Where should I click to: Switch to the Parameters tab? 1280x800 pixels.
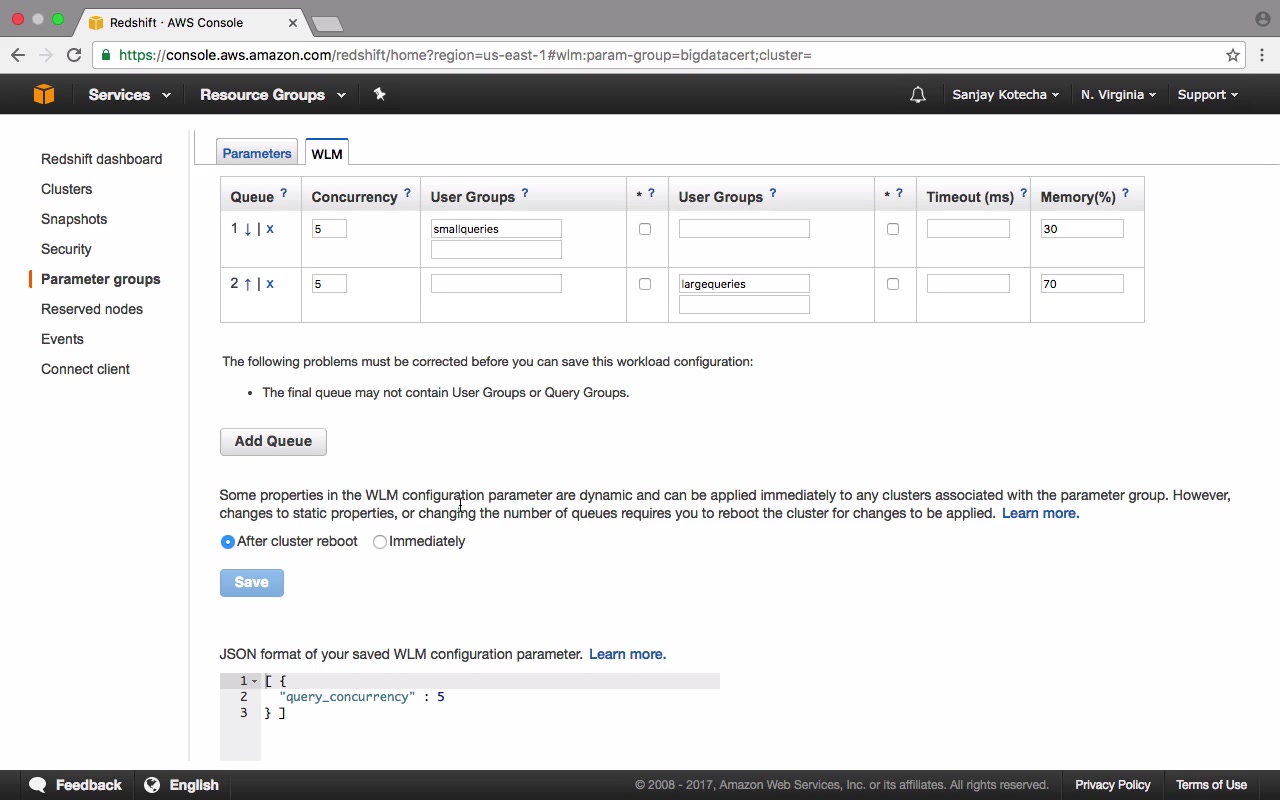click(x=257, y=153)
